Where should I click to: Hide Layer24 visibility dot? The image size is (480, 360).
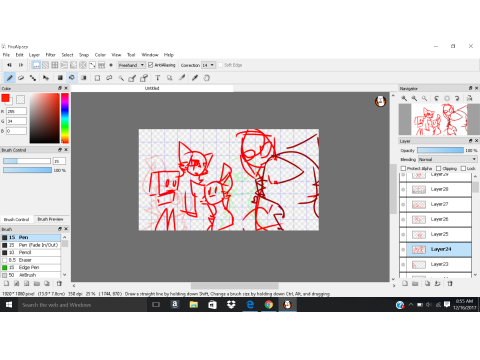click(x=403, y=249)
